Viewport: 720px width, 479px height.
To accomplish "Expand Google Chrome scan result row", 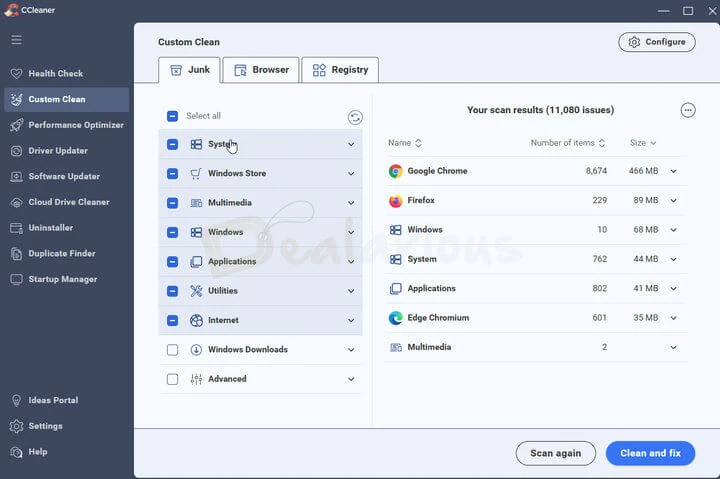I will 673,171.
